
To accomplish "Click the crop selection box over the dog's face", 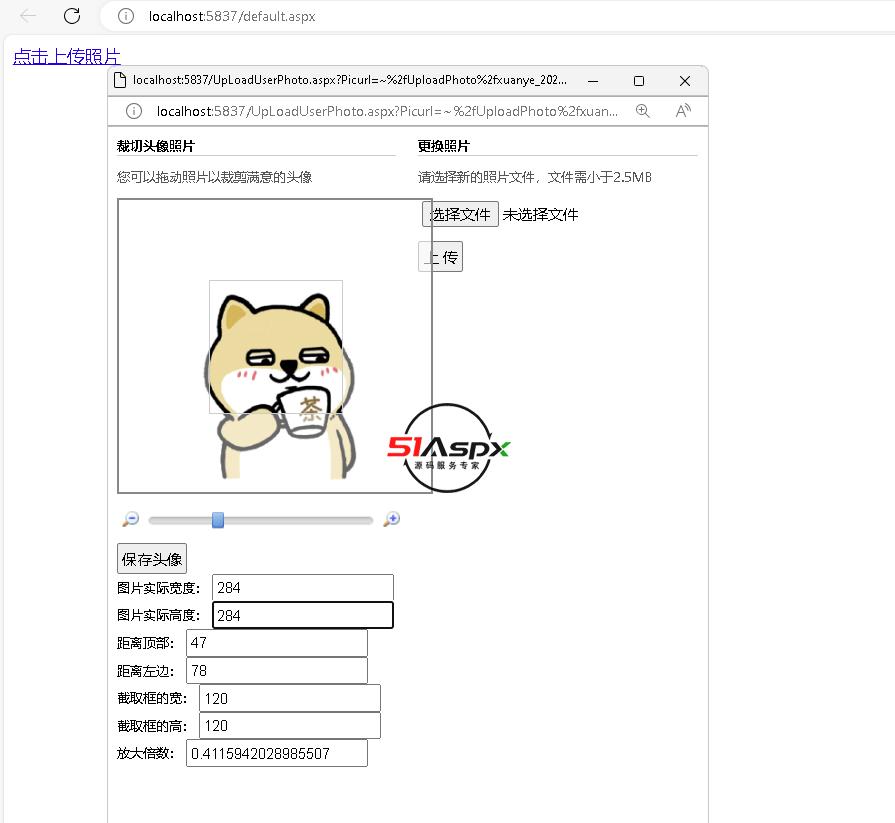I will (x=276, y=346).
